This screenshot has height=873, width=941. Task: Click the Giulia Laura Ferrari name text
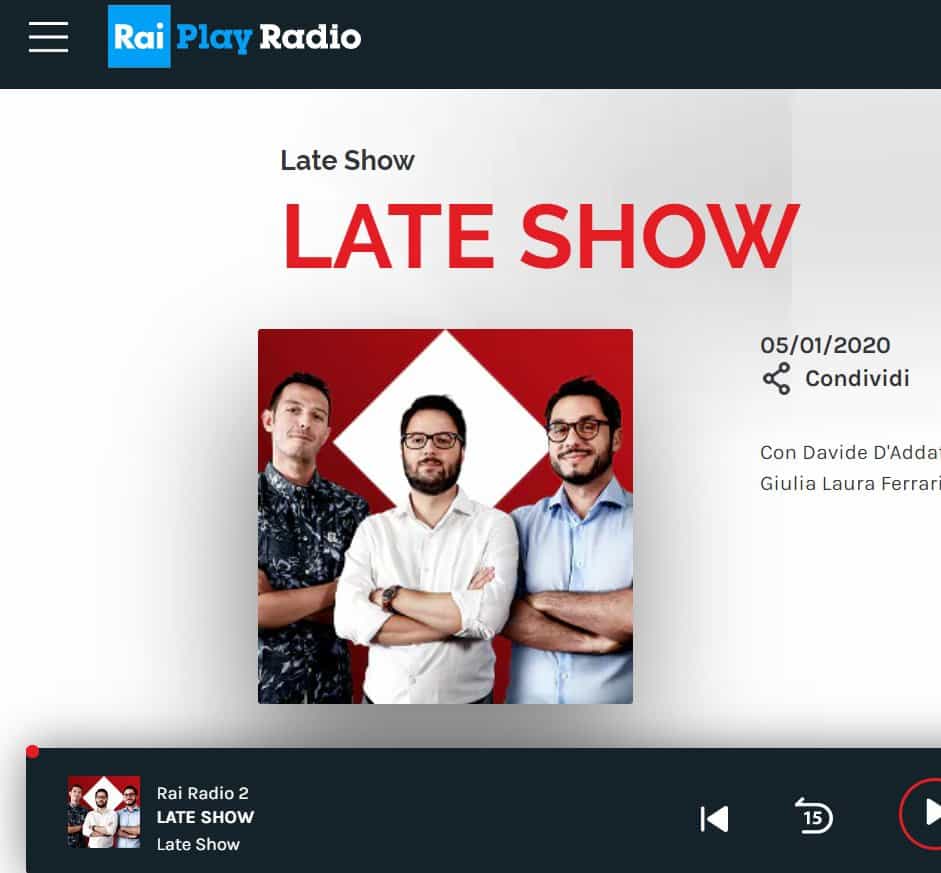(849, 484)
